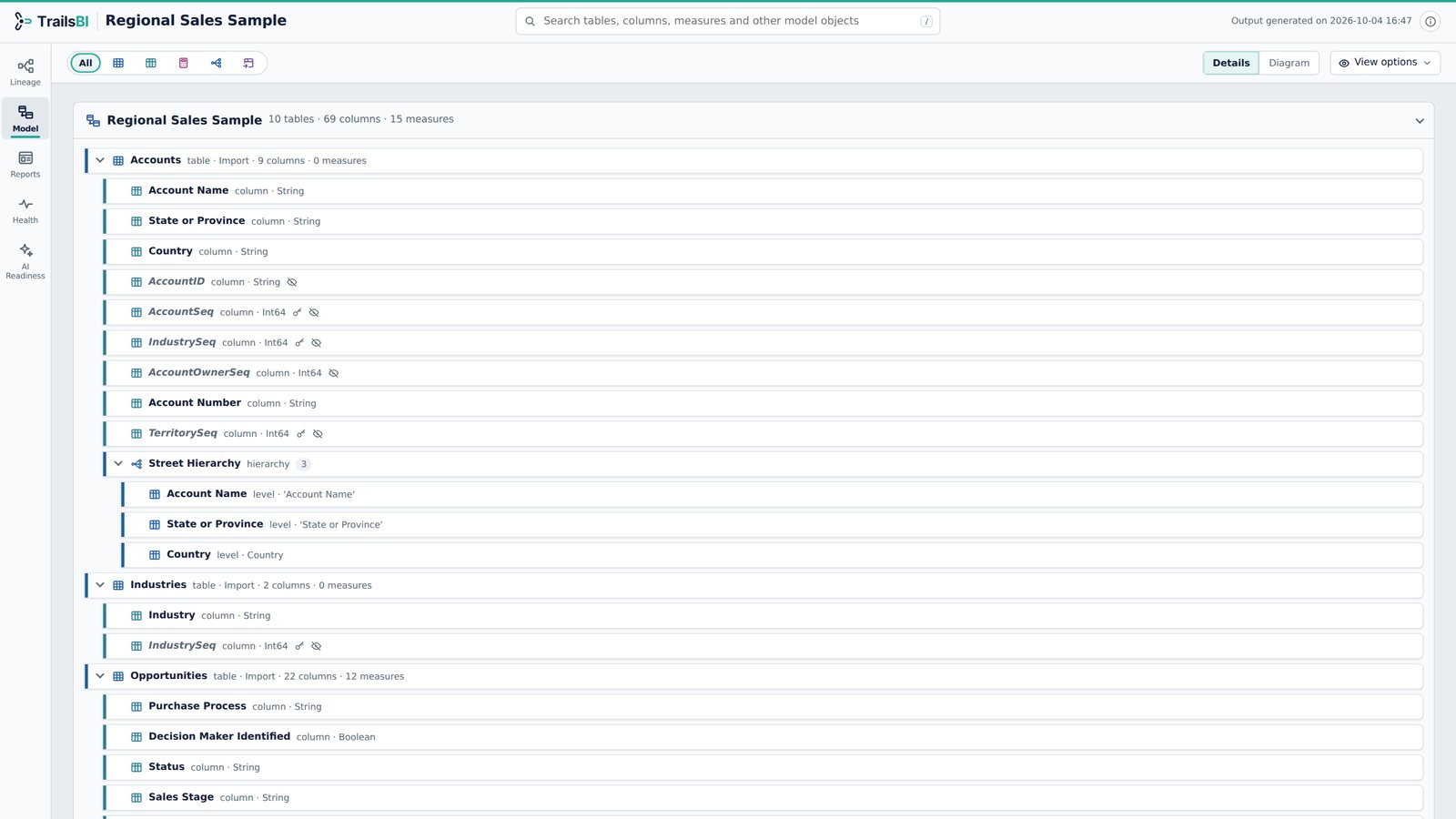Select the Sales Stage column row
The image size is (1456, 819).
(x=763, y=797)
